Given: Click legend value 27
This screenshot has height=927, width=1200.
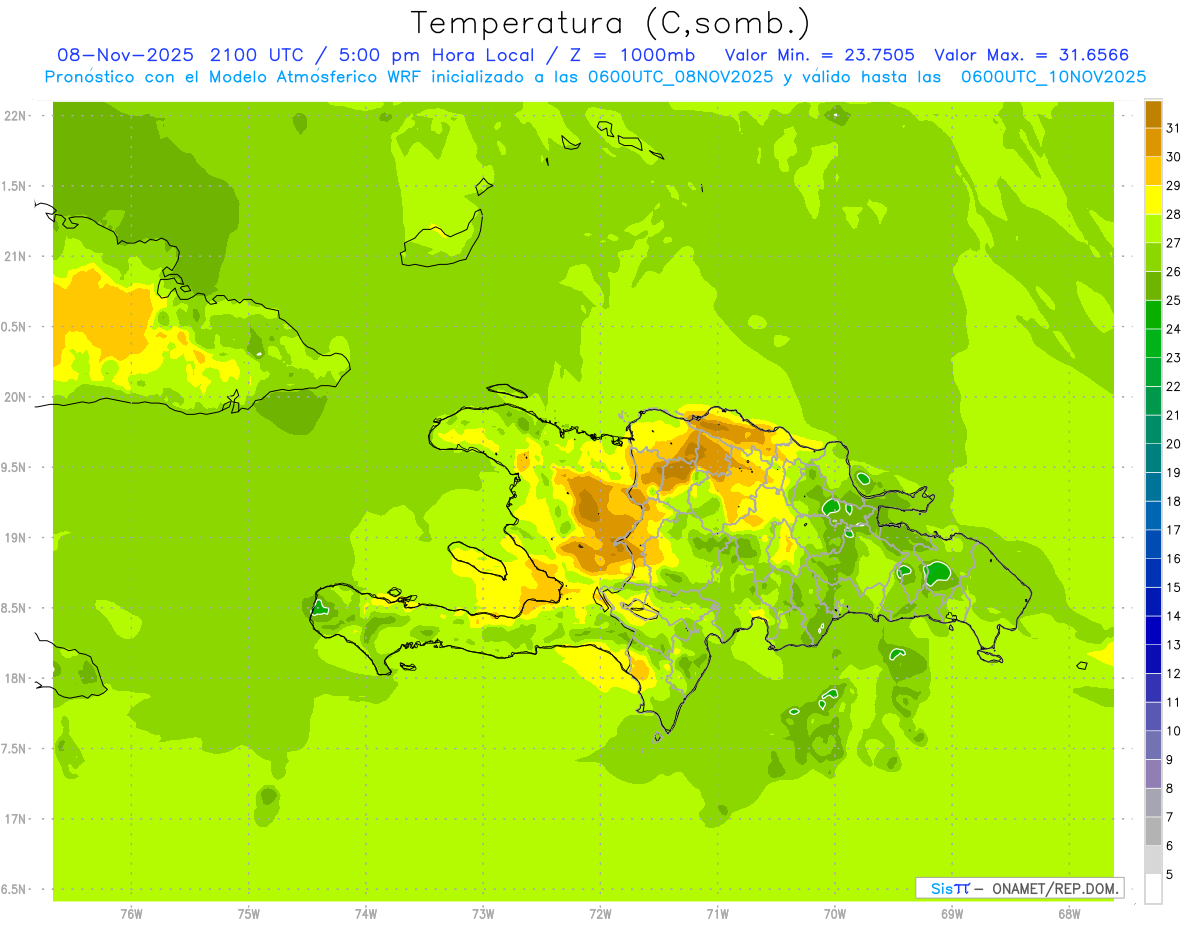Looking at the screenshot, I should 1174,243.
